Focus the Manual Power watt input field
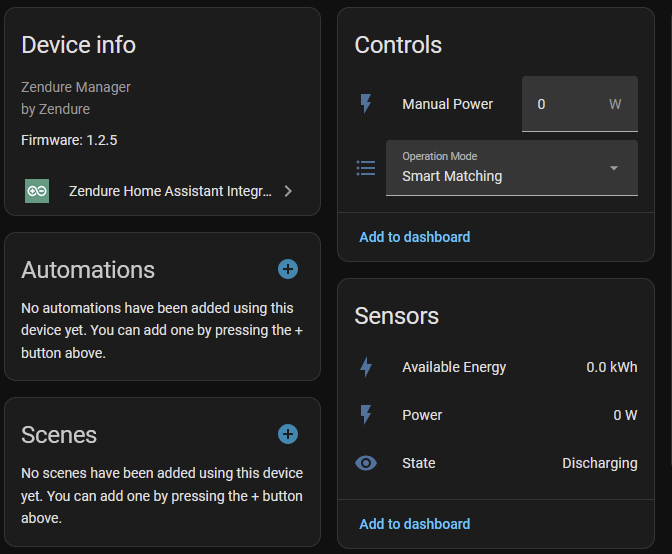Image resolution: width=672 pixels, height=554 pixels. click(580, 104)
